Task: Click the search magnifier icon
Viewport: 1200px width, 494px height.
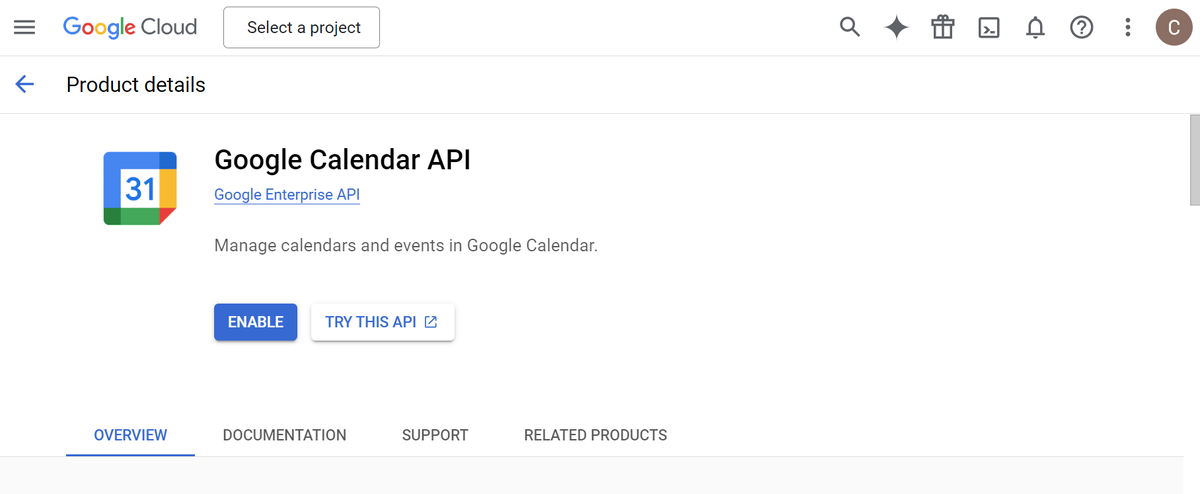Action: [849, 28]
